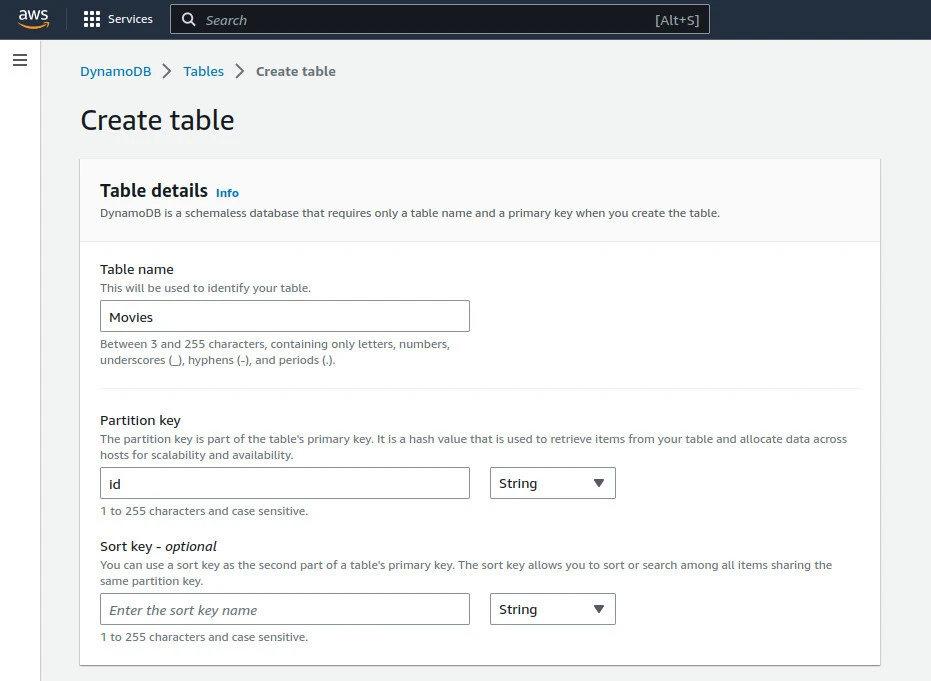Click the Partition key field containing id

click(x=284, y=483)
